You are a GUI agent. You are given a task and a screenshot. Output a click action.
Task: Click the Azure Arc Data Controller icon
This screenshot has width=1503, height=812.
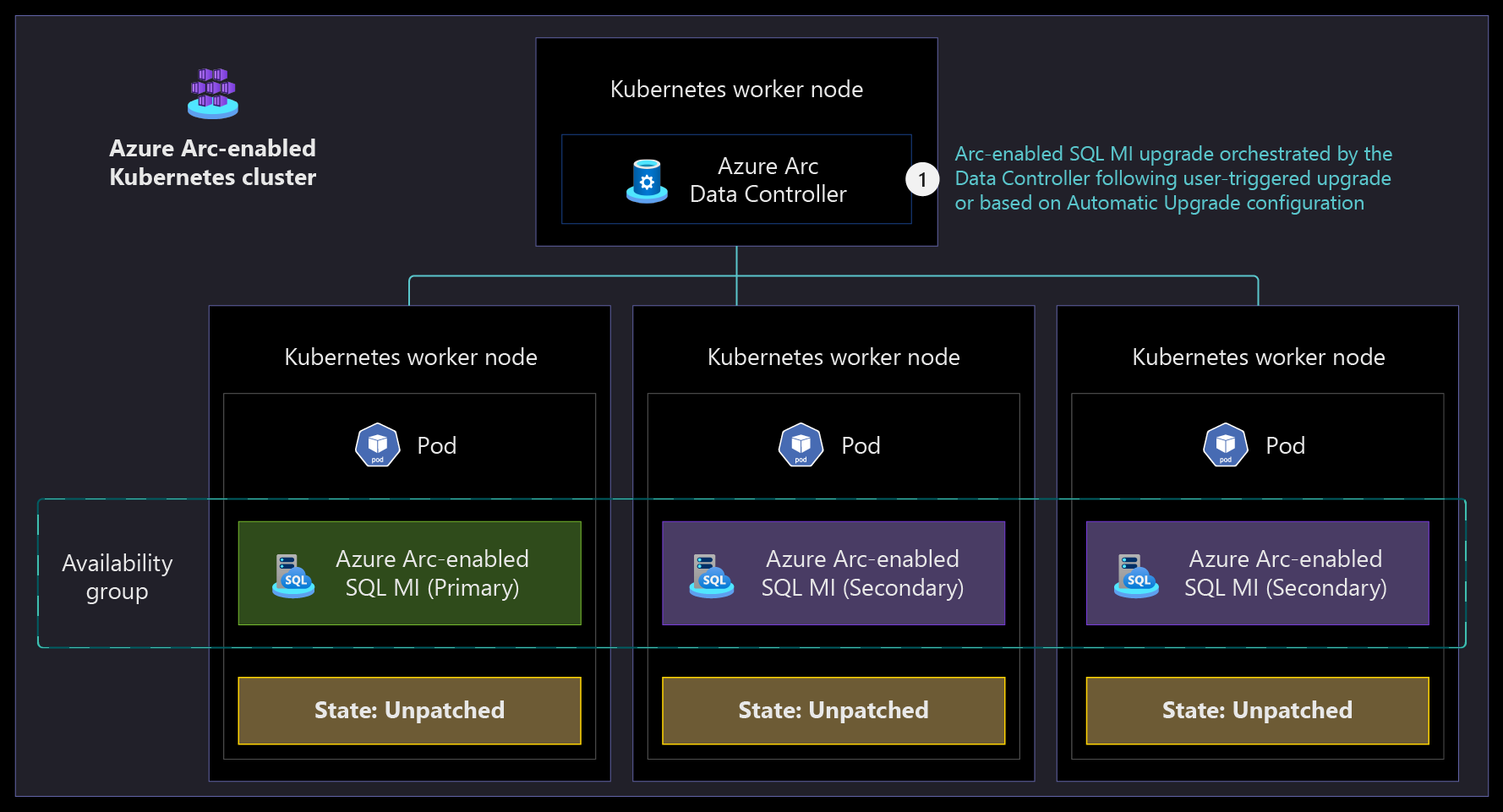647,181
